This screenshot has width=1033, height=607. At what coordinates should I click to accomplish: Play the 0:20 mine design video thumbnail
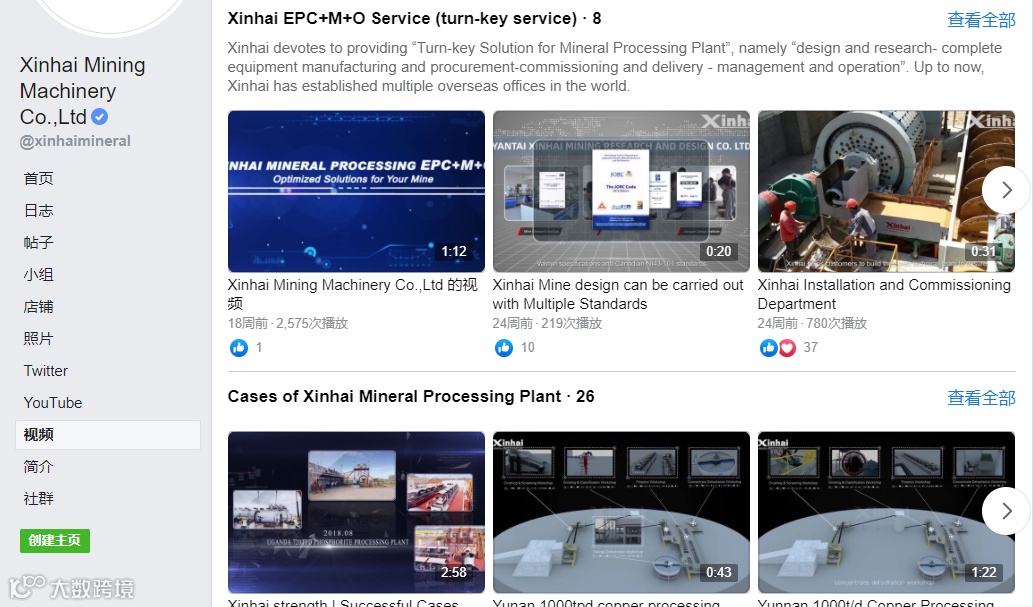coord(621,191)
